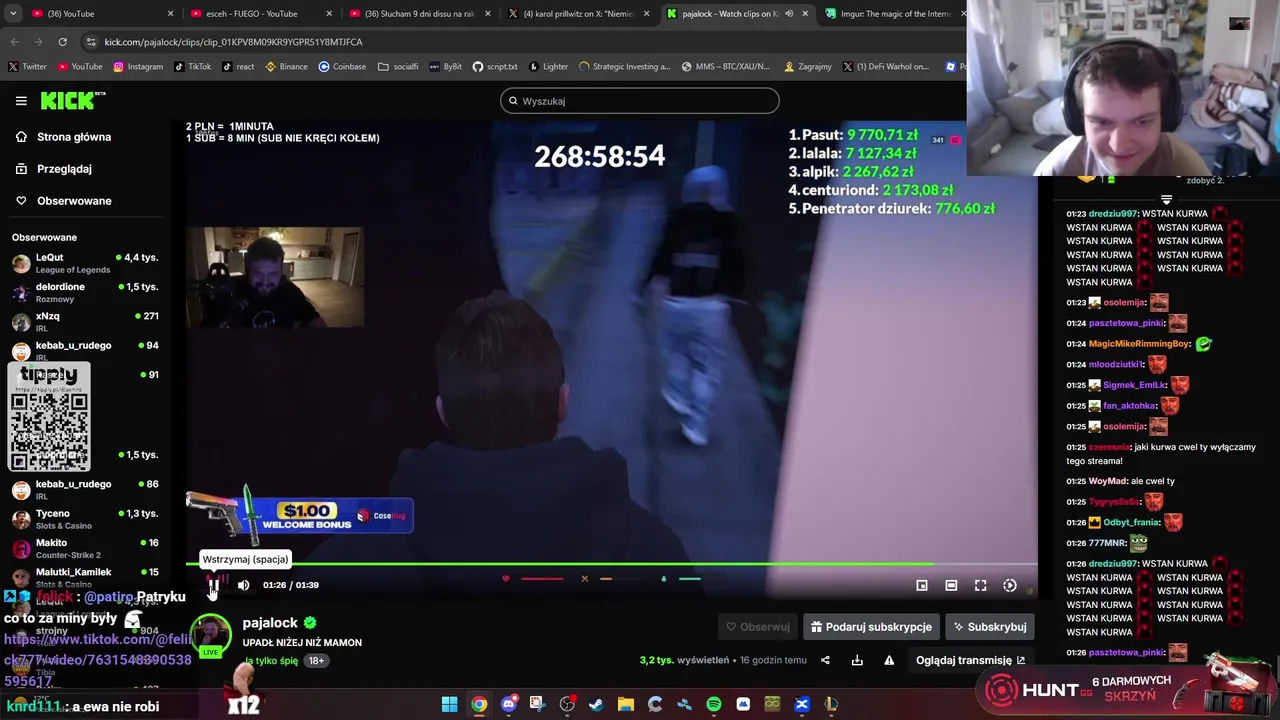Open OBS Studio from the taskbar
The height and width of the screenshot is (720, 1280).
(567, 705)
